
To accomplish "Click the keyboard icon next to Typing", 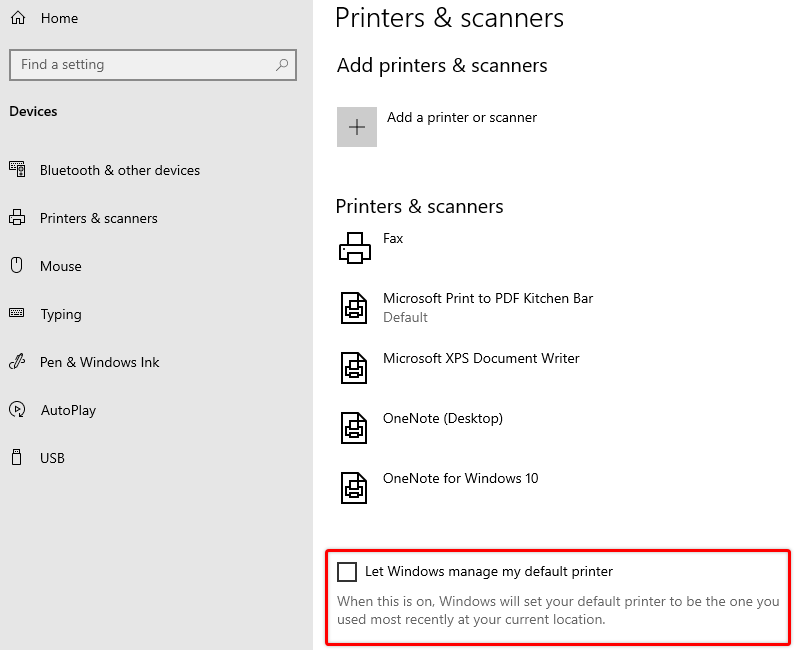I will (x=16, y=313).
